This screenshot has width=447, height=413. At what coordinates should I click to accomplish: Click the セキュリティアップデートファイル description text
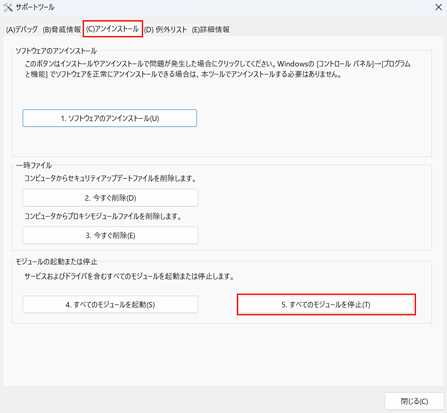110,178
